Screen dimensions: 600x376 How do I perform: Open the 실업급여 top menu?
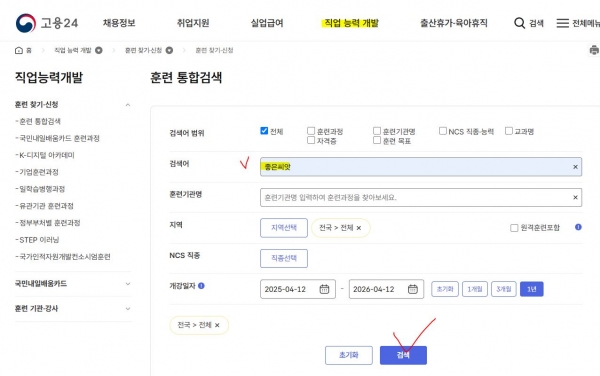267,23
